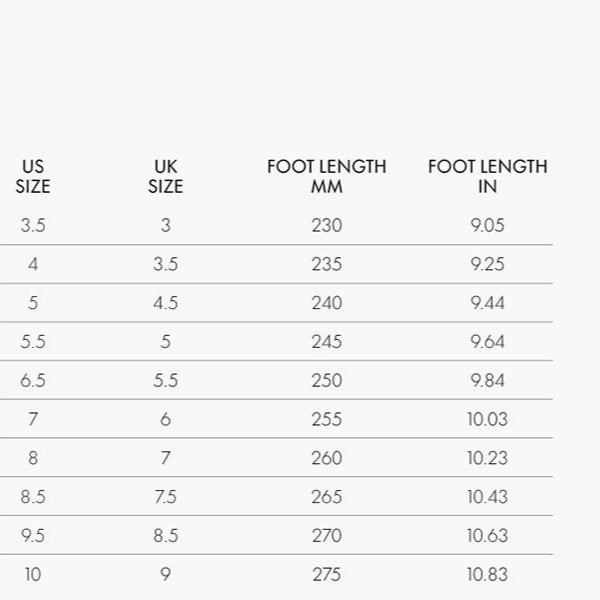This screenshot has height=600, width=600.
Task: Click the 10.83 inch value
Action: tap(487, 575)
